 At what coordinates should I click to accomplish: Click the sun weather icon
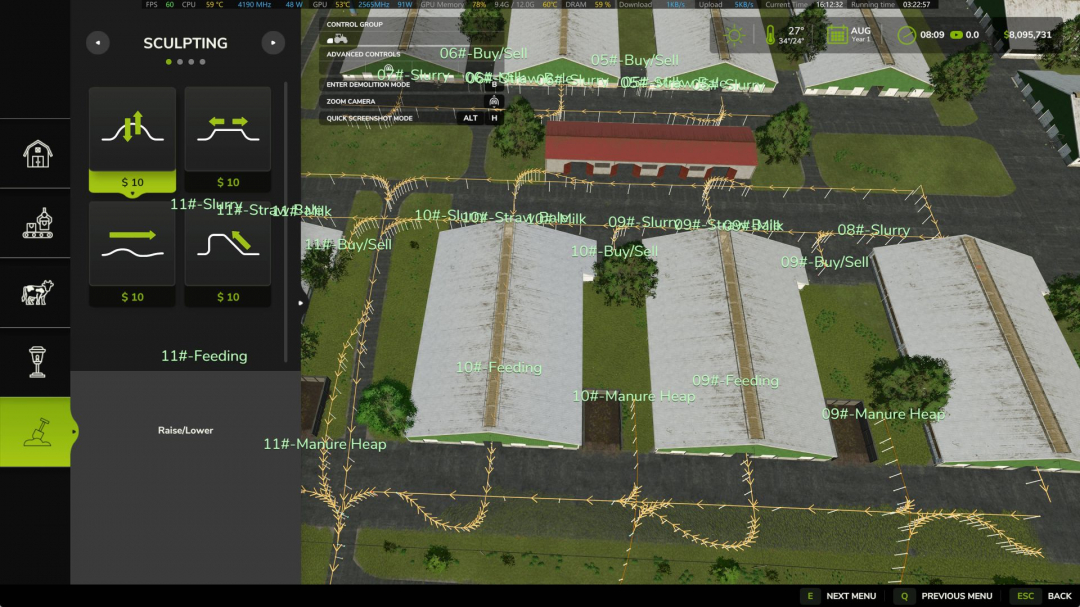pyautogui.click(x=734, y=35)
